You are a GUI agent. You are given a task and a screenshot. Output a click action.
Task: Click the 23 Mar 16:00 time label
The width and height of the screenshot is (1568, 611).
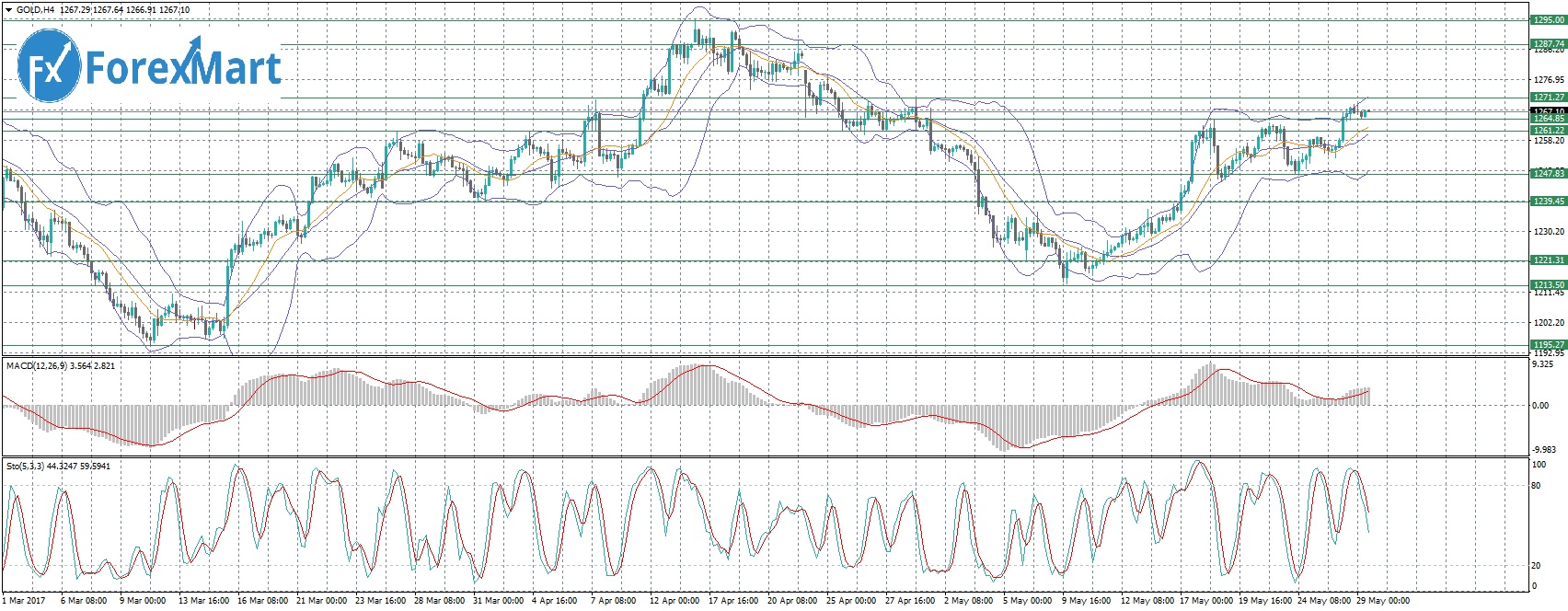381,601
